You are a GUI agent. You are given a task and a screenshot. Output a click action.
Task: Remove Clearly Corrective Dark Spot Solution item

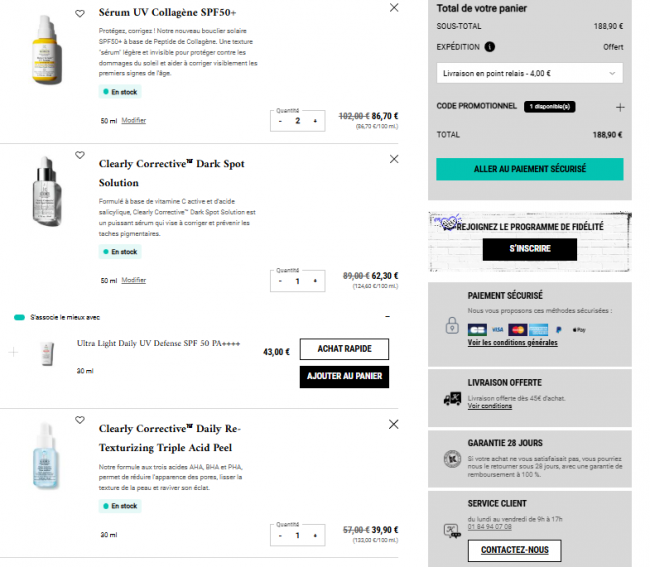coord(394,159)
